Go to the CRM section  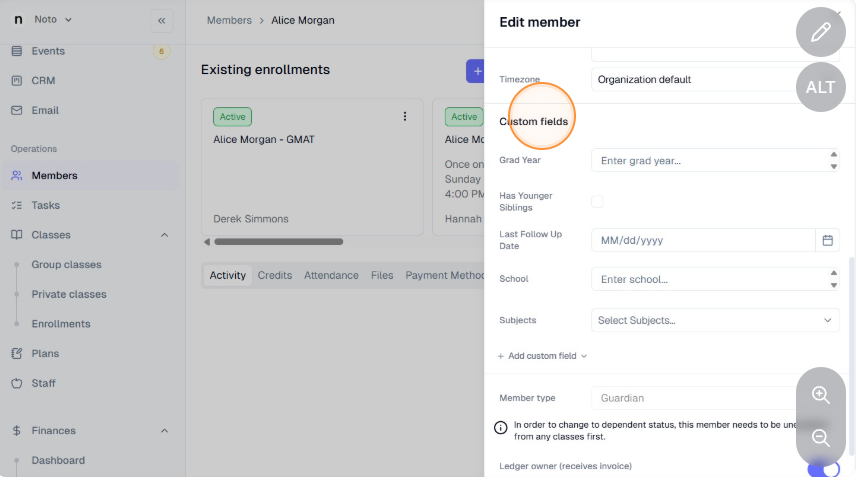pos(43,80)
